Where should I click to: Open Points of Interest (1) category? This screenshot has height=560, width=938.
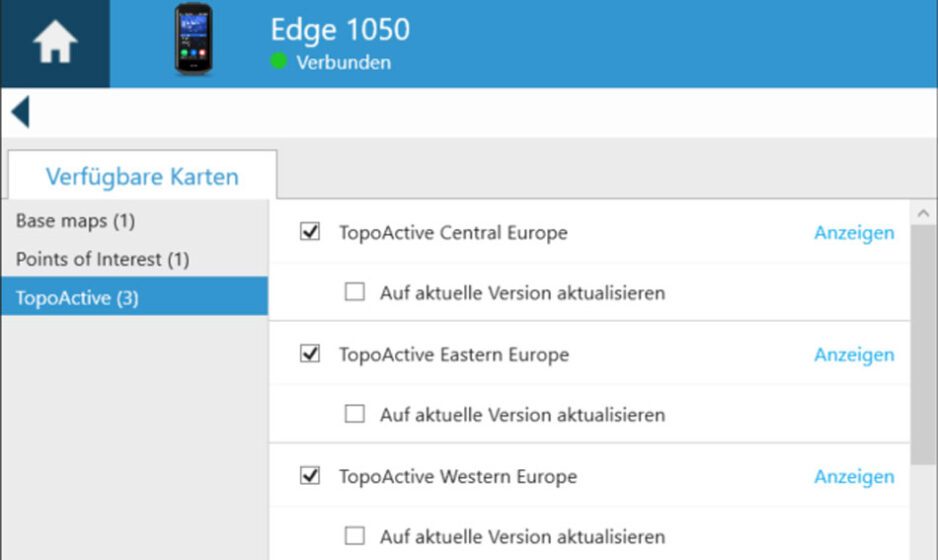pyautogui.click(x=135, y=258)
